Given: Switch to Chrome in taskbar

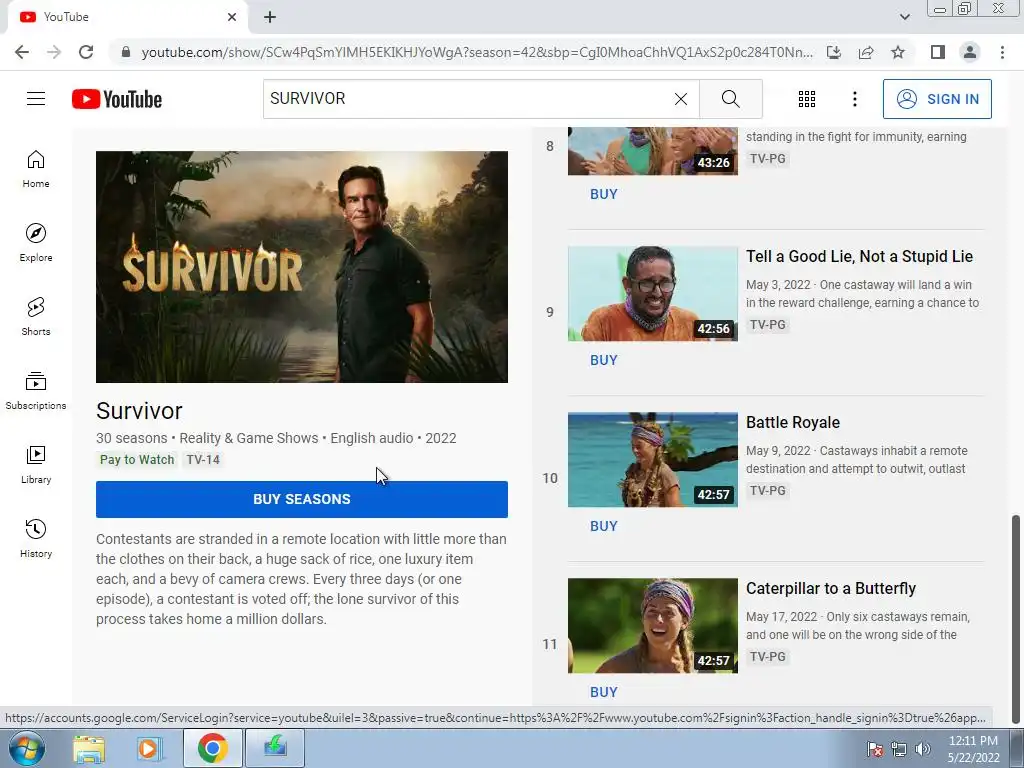Looking at the screenshot, I should click(212, 748).
